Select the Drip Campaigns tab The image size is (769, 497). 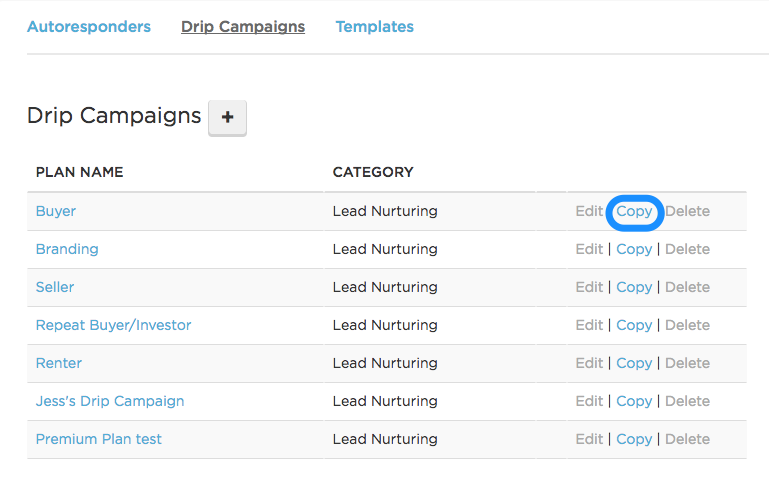(243, 27)
